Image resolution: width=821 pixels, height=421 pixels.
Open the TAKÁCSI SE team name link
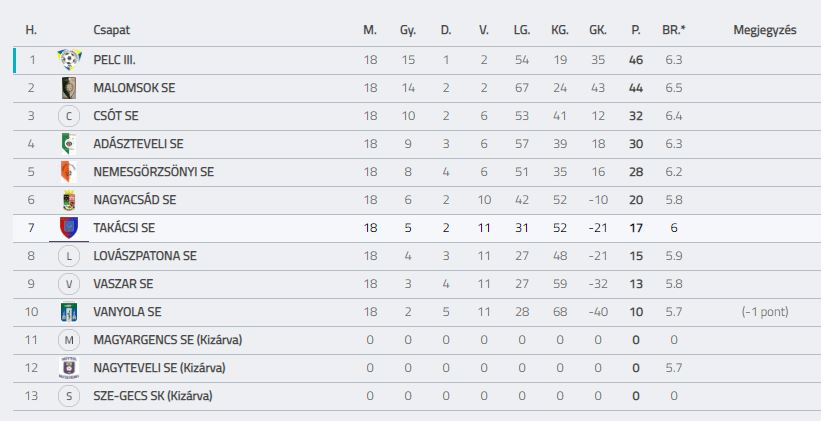pyautogui.click(x=124, y=228)
